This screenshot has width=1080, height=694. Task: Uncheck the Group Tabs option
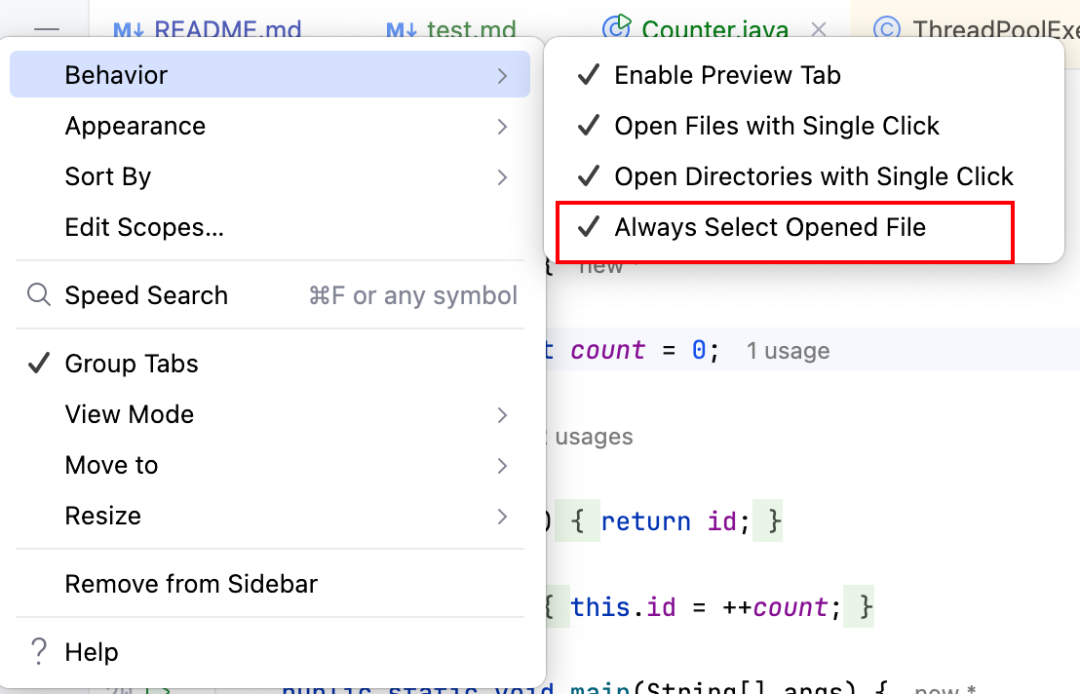pyautogui.click(x=131, y=364)
